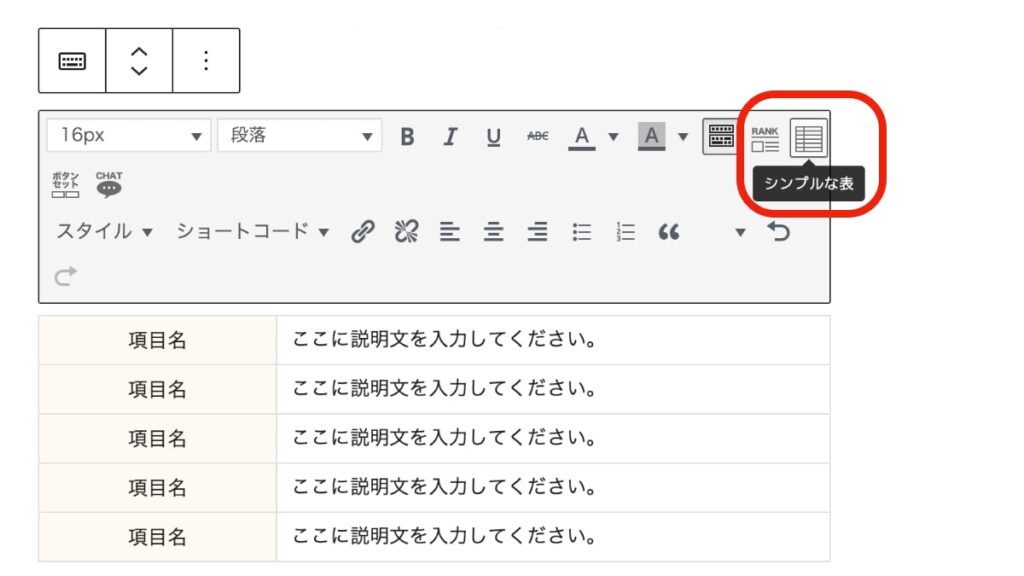Toggle the toolbar toggle keyboard icon
The width and height of the screenshot is (1024, 576).
coord(721,136)
